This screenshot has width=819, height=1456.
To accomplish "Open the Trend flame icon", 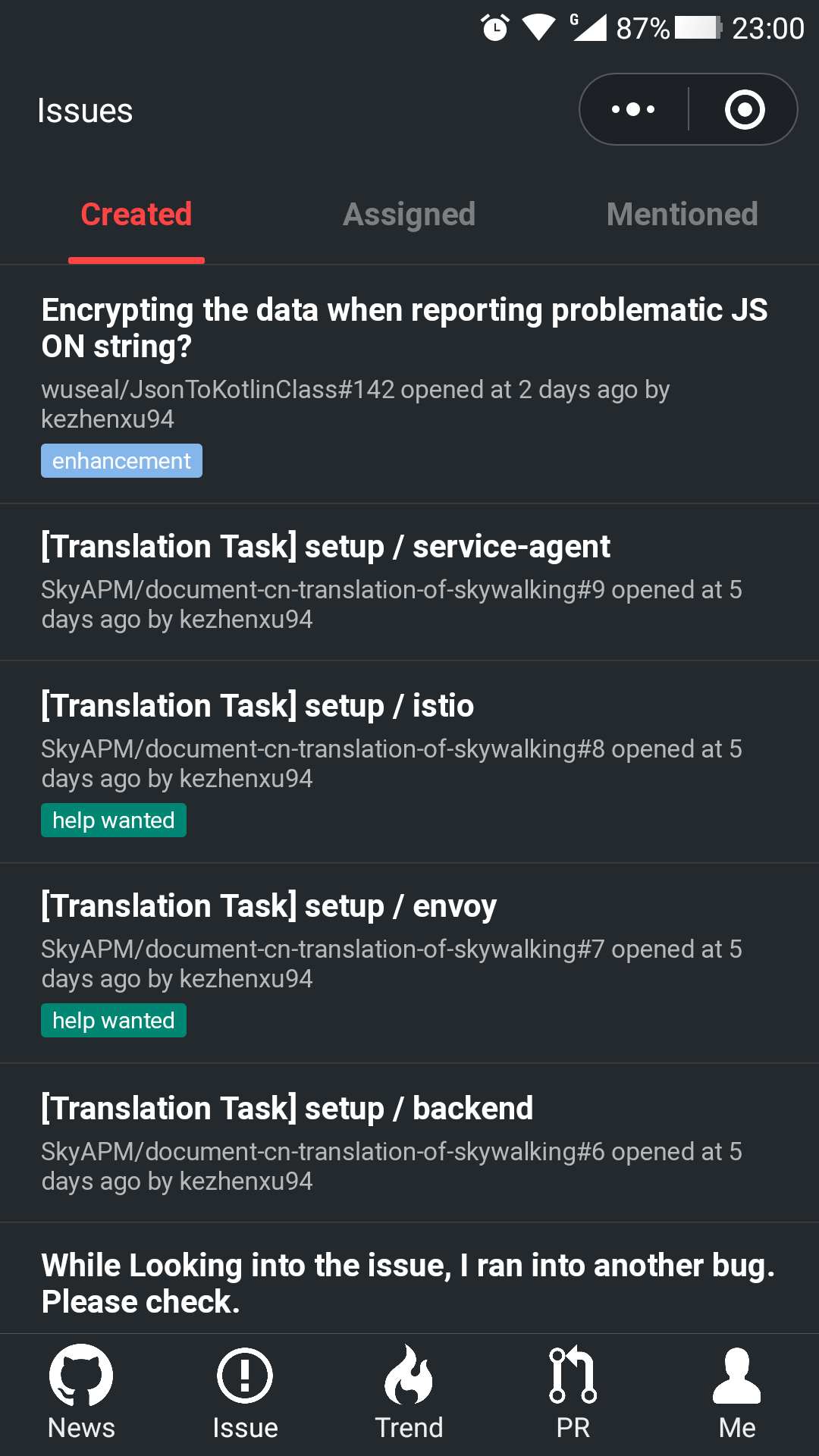I will tap(409, 1376).
